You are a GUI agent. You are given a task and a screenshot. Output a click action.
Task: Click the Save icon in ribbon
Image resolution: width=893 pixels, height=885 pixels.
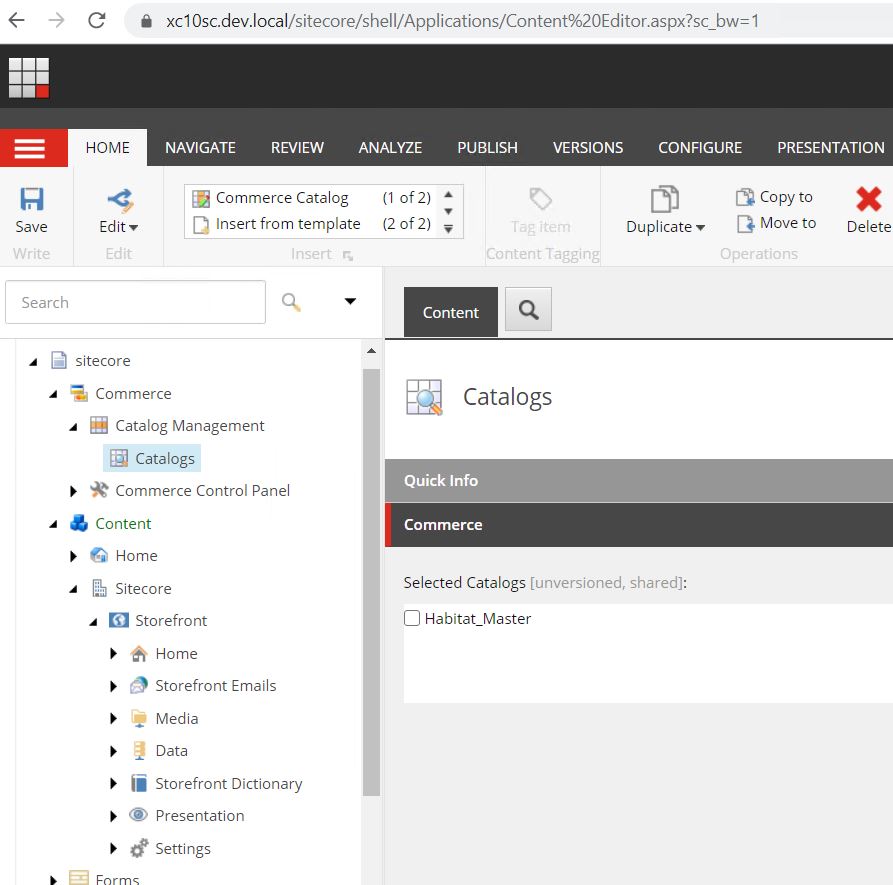31,200
